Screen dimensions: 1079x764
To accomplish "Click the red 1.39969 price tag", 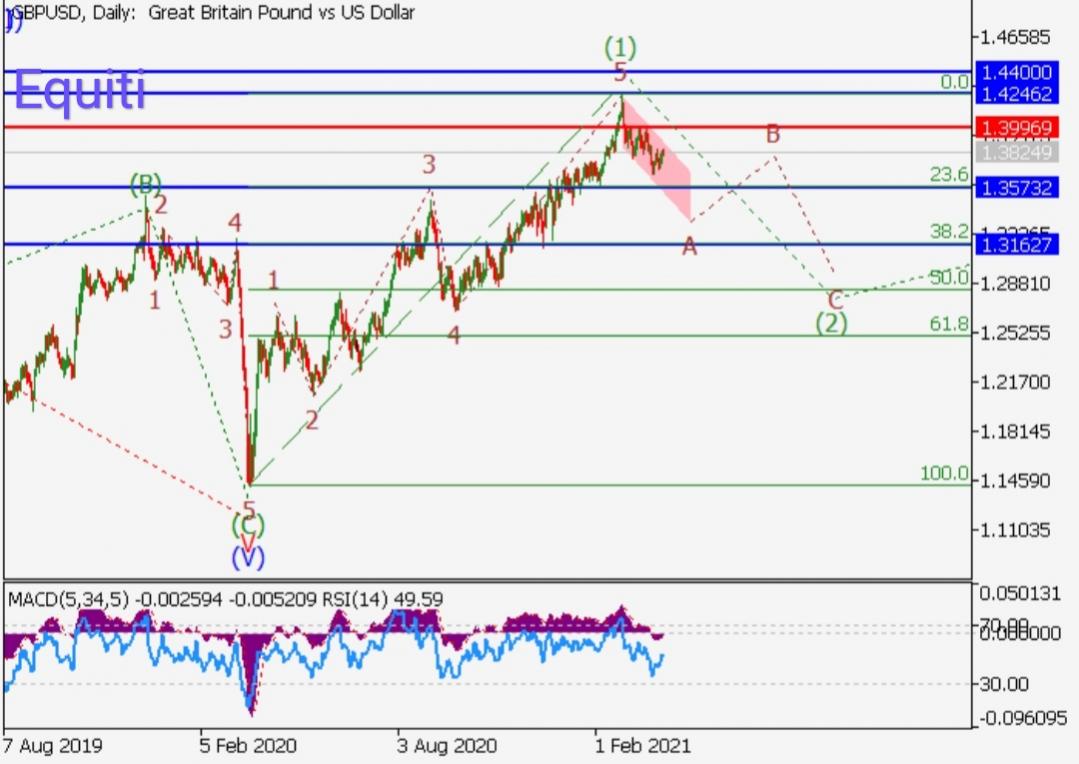I will [1014, 128].
